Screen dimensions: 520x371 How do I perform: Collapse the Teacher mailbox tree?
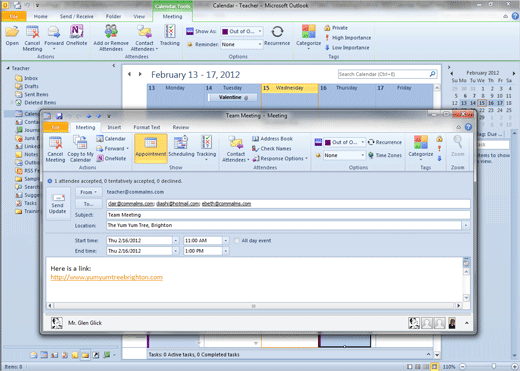pos(8,68)
